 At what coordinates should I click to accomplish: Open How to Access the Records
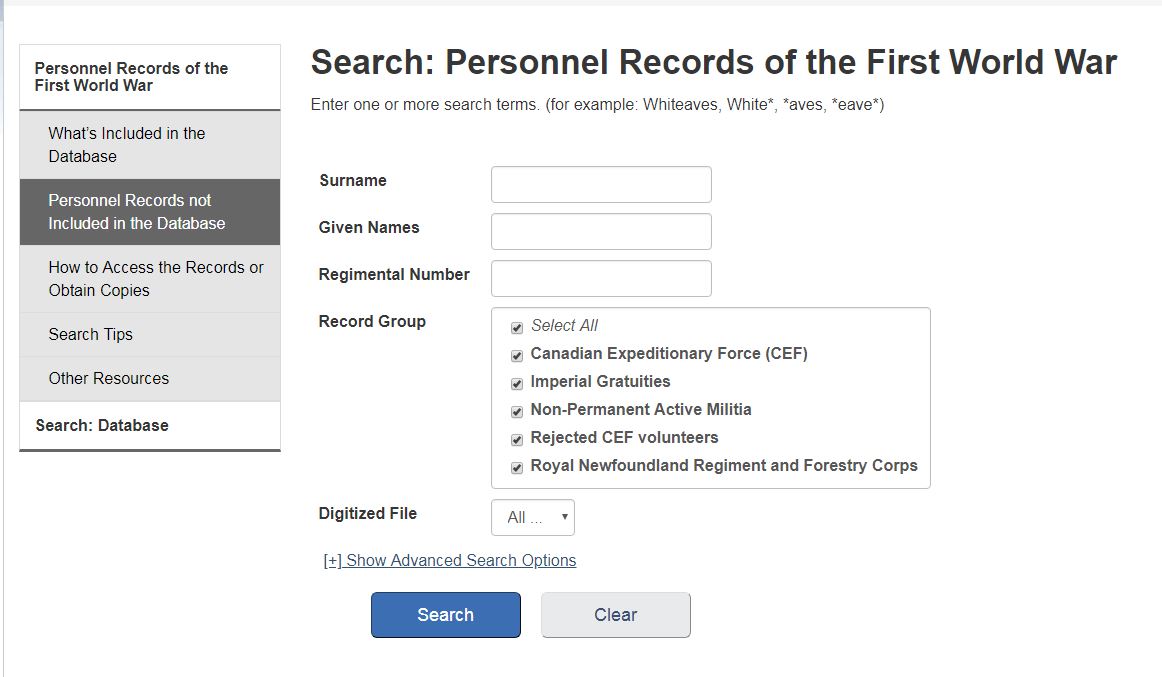tap(156, 279)
